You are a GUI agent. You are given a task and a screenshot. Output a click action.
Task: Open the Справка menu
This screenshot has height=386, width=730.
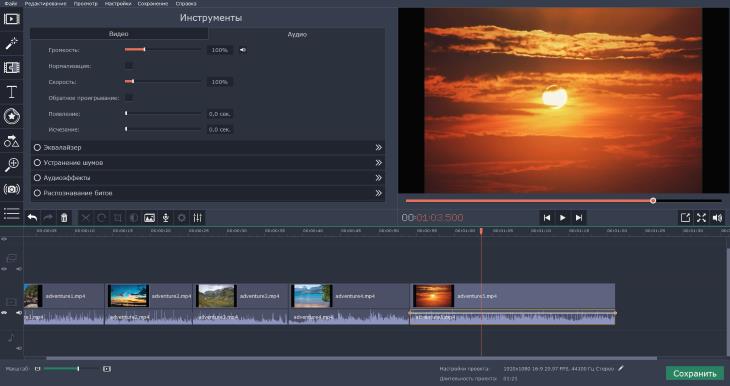pyautogui.click(x=186, y=3)
